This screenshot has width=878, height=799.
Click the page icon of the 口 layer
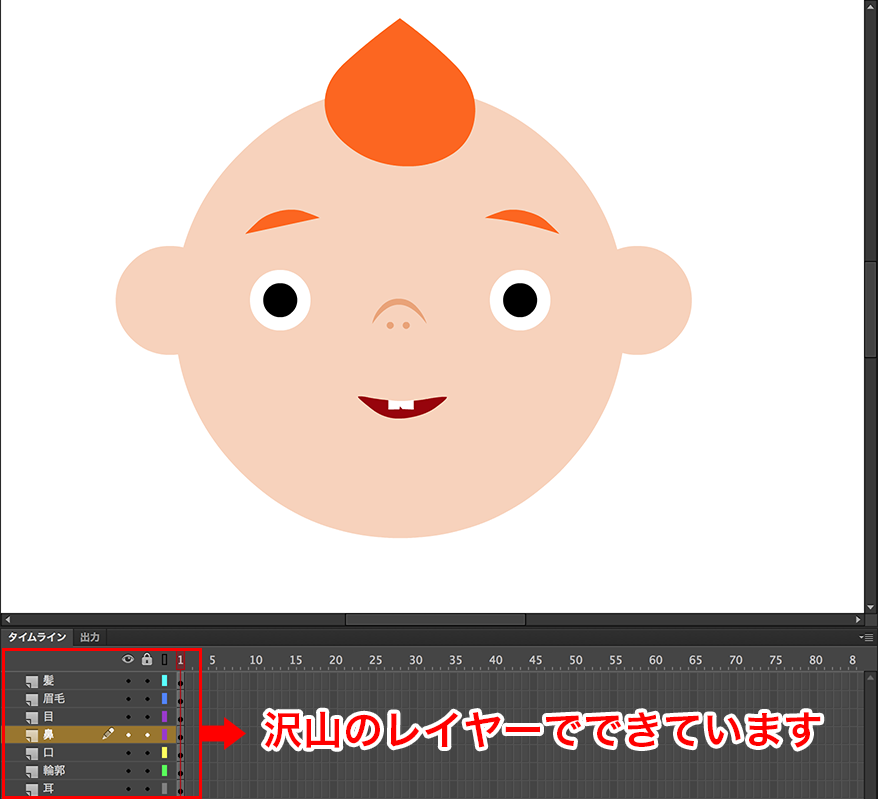pyautogui.click(x=32, y=753)
